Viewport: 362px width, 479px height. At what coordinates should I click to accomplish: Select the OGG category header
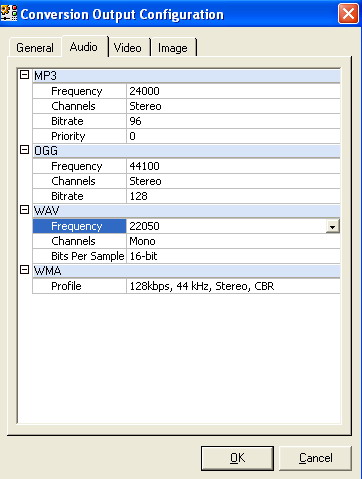186,151
